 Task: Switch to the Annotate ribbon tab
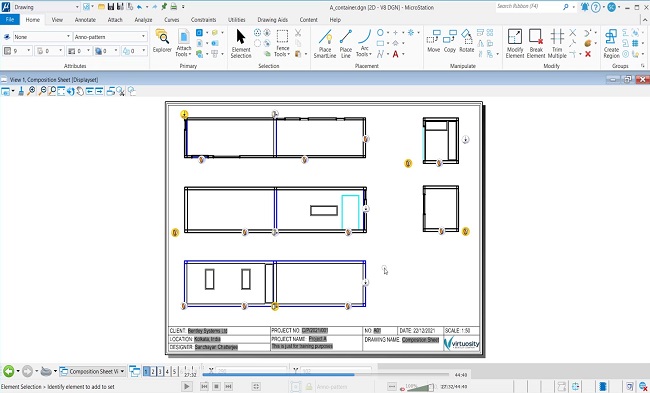[x=85, y=19]
